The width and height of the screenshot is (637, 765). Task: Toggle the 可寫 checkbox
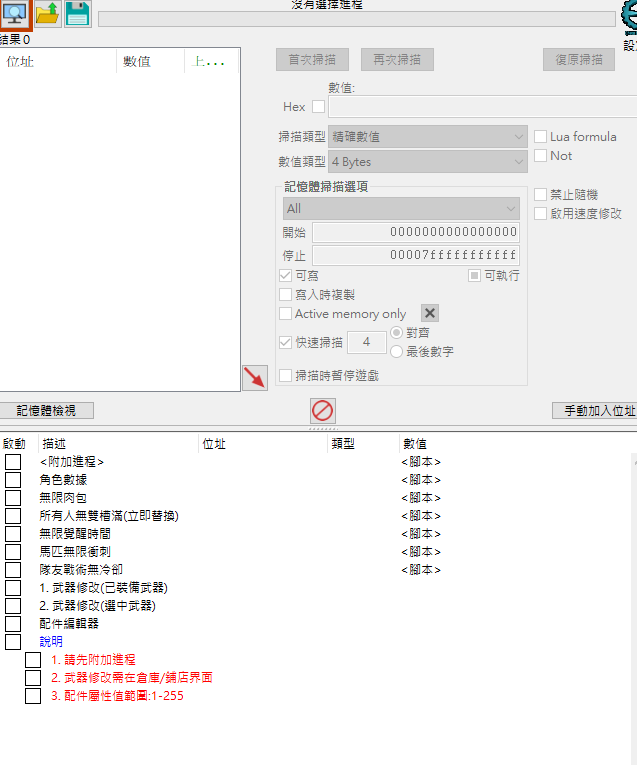point(285,276)
